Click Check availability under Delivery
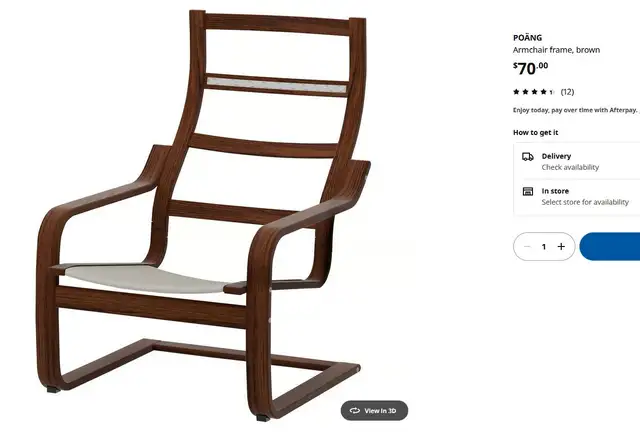The width and height of the screenshot is (640, 439). 570,167
